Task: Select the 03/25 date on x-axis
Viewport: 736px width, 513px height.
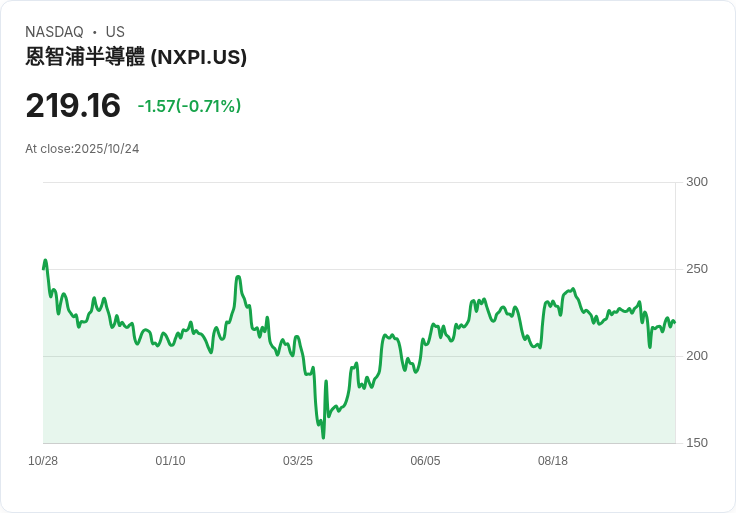Action: pos(298,461)
